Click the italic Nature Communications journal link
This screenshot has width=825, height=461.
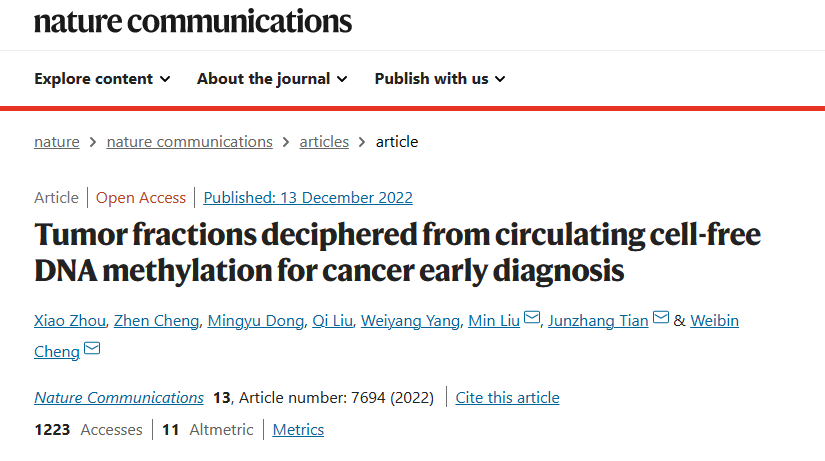click(119, 397)
